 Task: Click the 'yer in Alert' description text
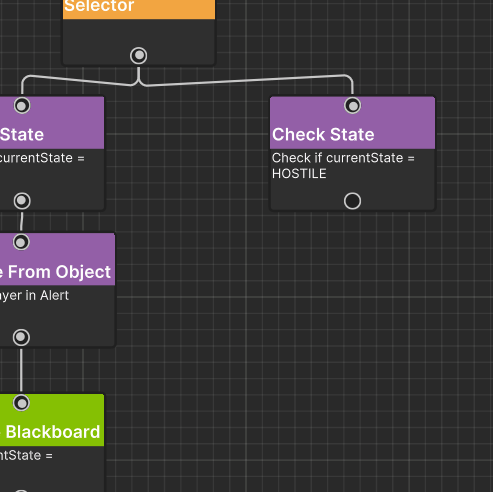coord(34,295)
